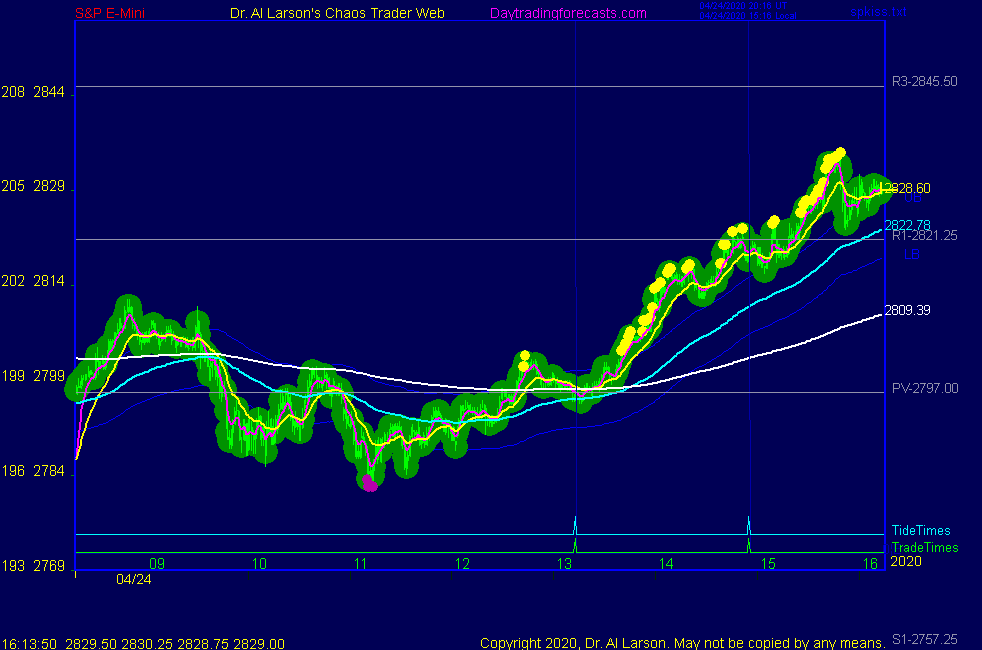Click the 09 hour axis label

click(157, 564)
